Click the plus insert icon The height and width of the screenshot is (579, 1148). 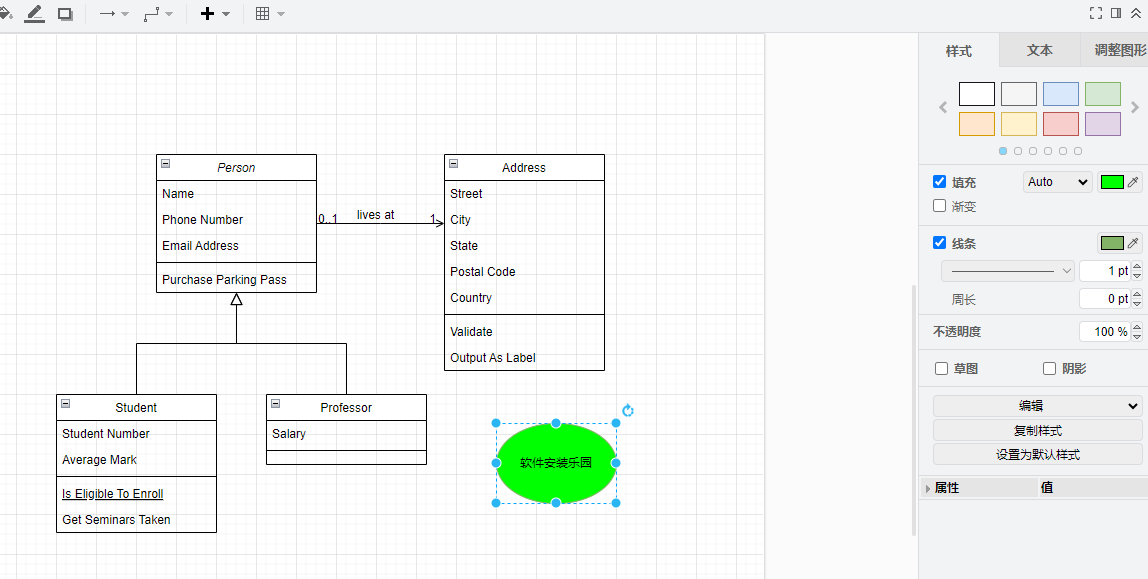[208, 14]
